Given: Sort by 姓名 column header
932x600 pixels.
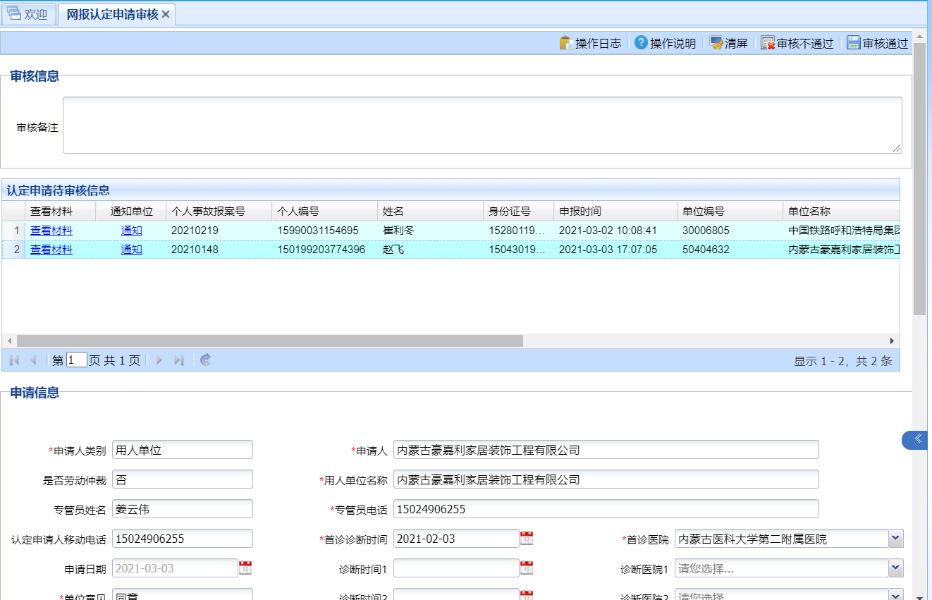Looking at the screenshot, I should coord(430,211).
